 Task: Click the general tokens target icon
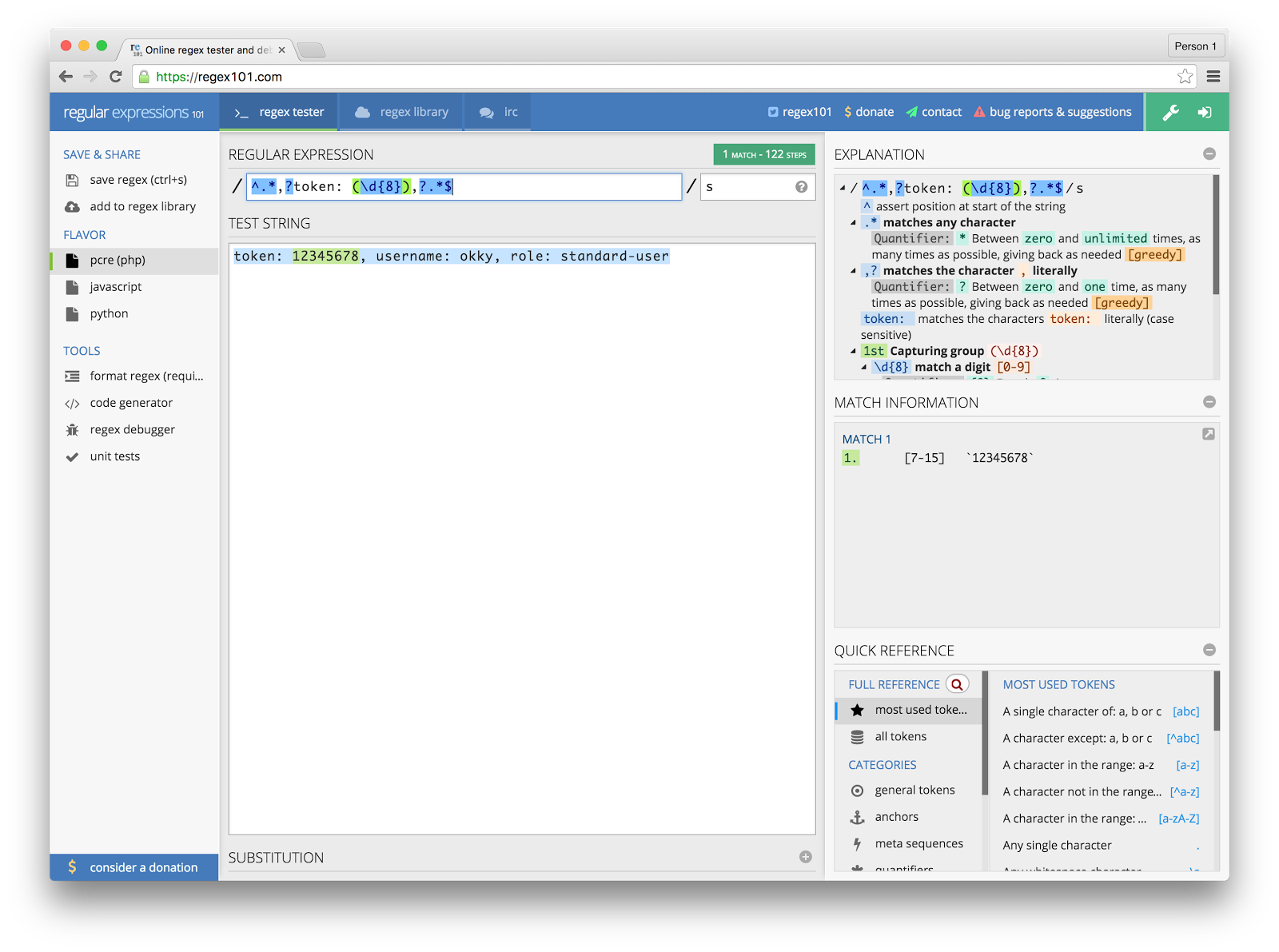(857, 791)
